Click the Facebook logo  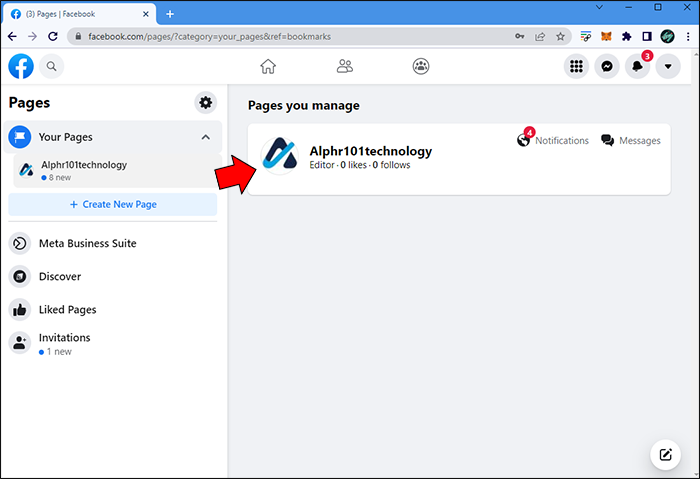(x=21, y=67)
